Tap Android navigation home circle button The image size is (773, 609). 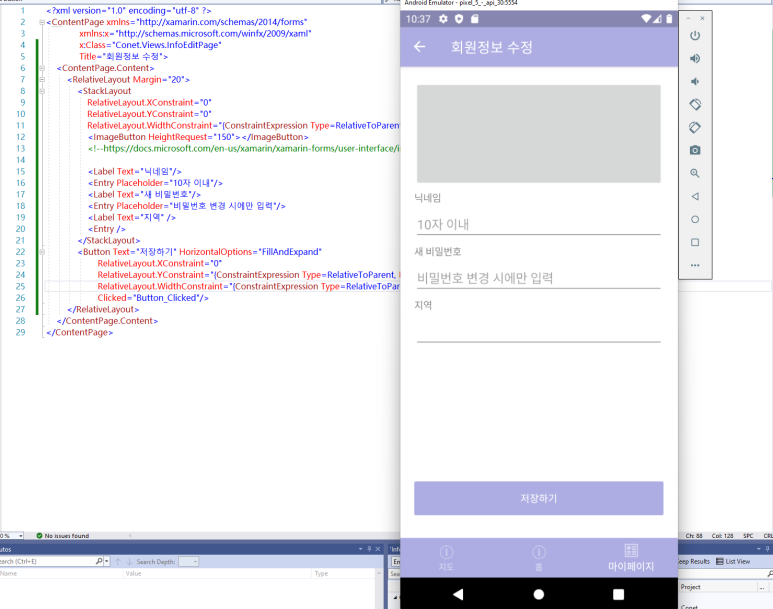pos(539,594)
